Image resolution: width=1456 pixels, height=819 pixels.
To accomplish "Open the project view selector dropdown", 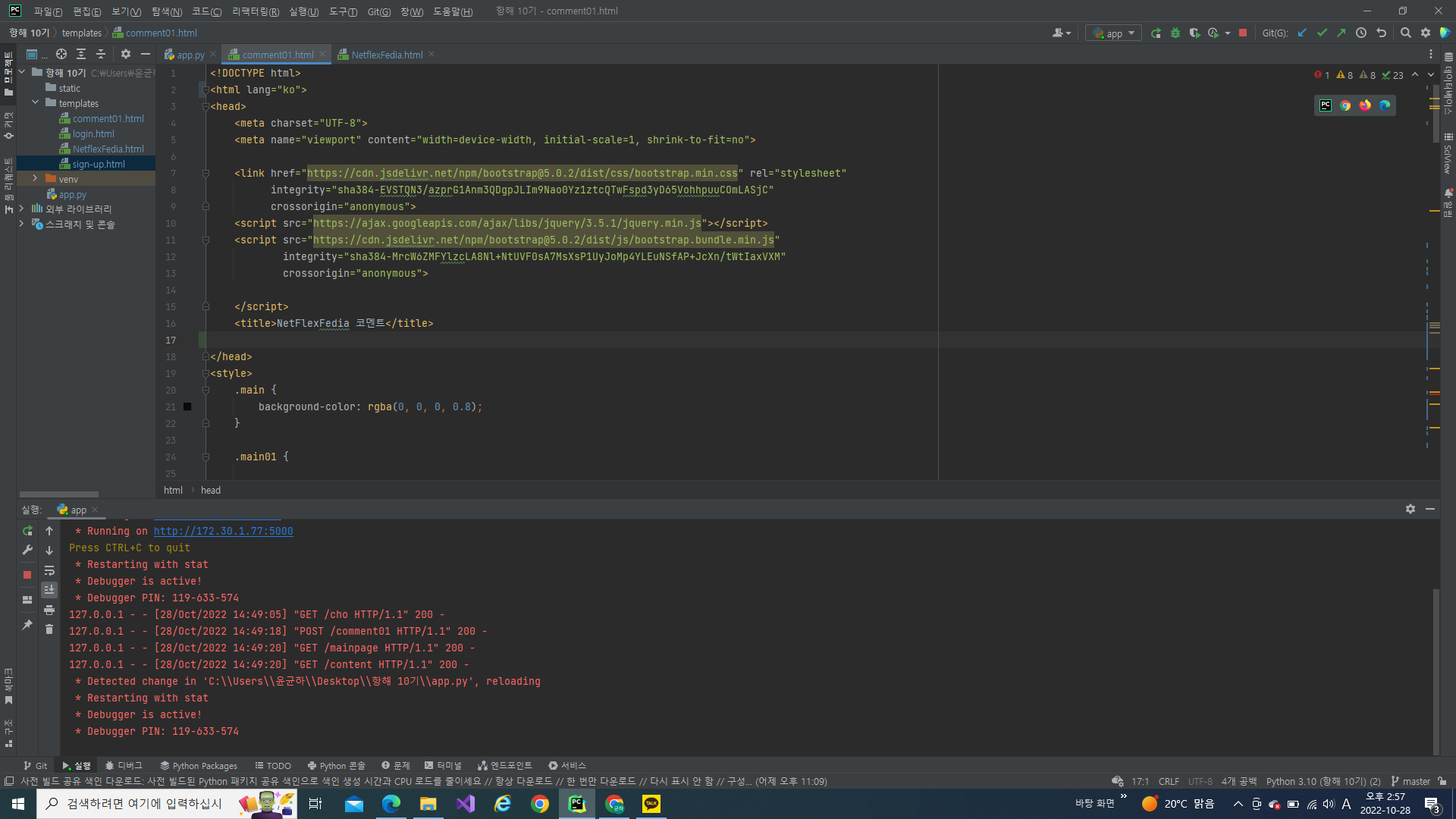I will click(36, 55).
